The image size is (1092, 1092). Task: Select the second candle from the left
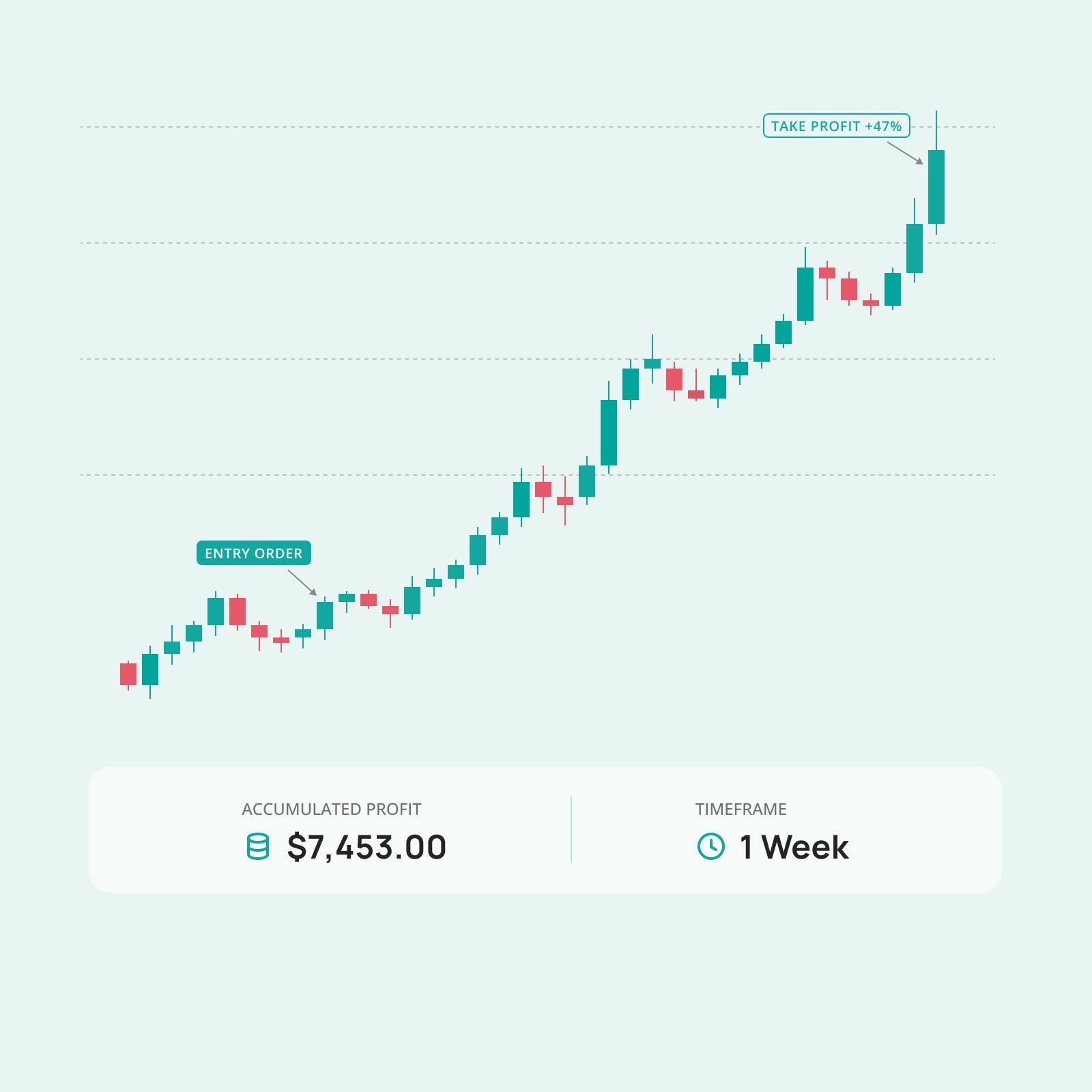(x=150, y=669)
